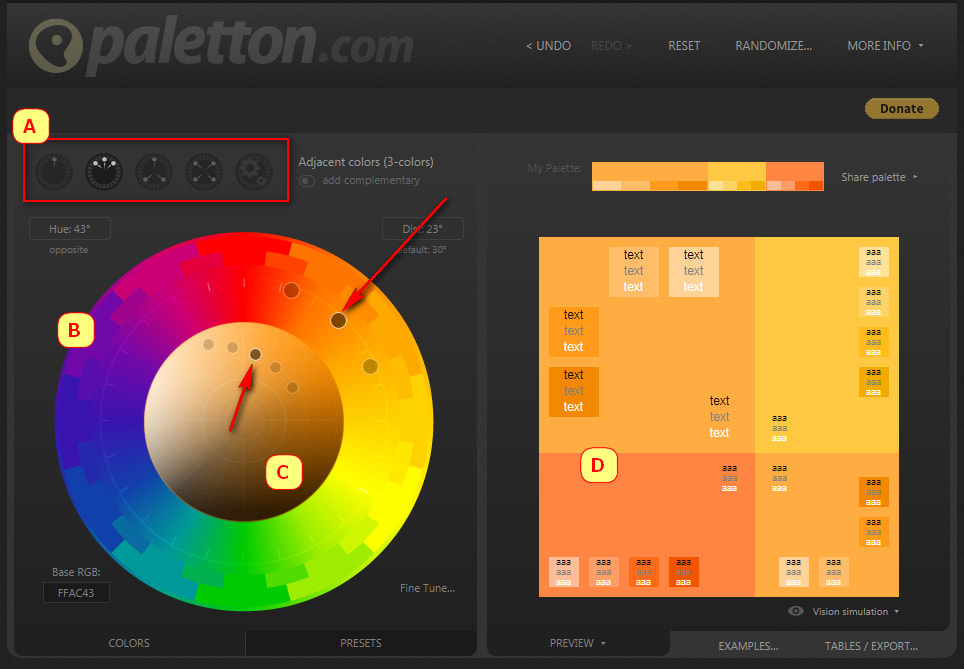Click the primary orange swatch in My Palette
The image size is (964, 669).
click(649, 172)
